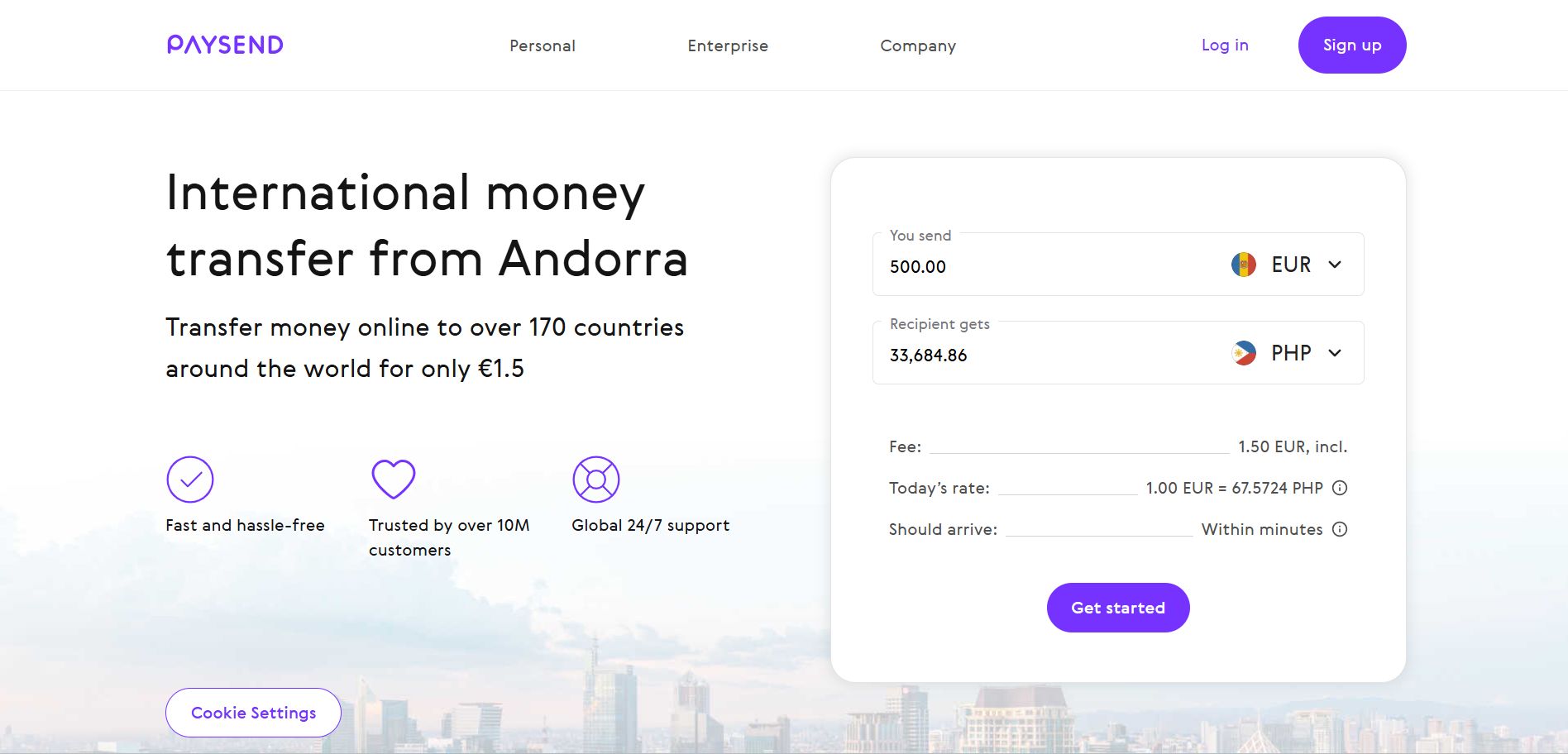
Task: Expand the PHP currency dropdown
Action: 1334,353
